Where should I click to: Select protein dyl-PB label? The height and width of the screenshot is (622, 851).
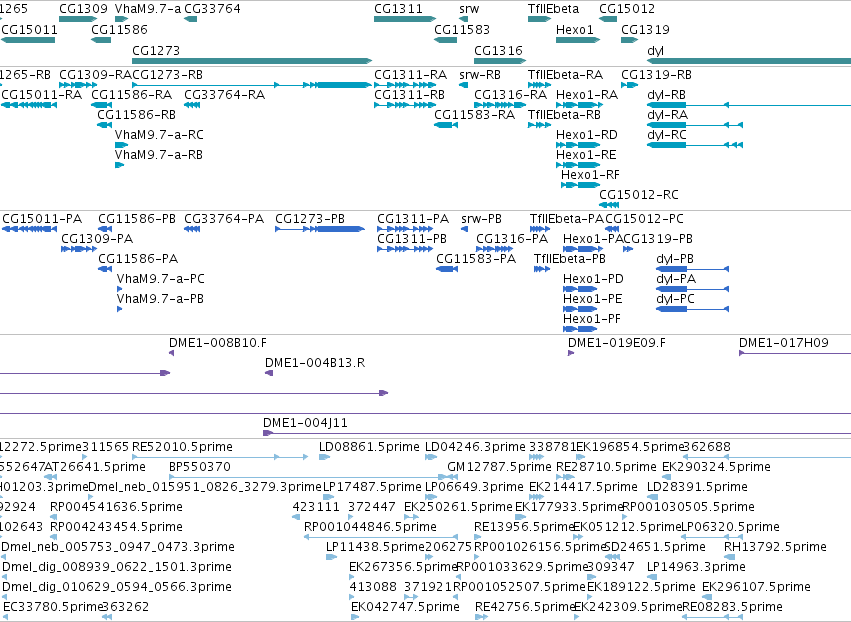pos(675,259)
